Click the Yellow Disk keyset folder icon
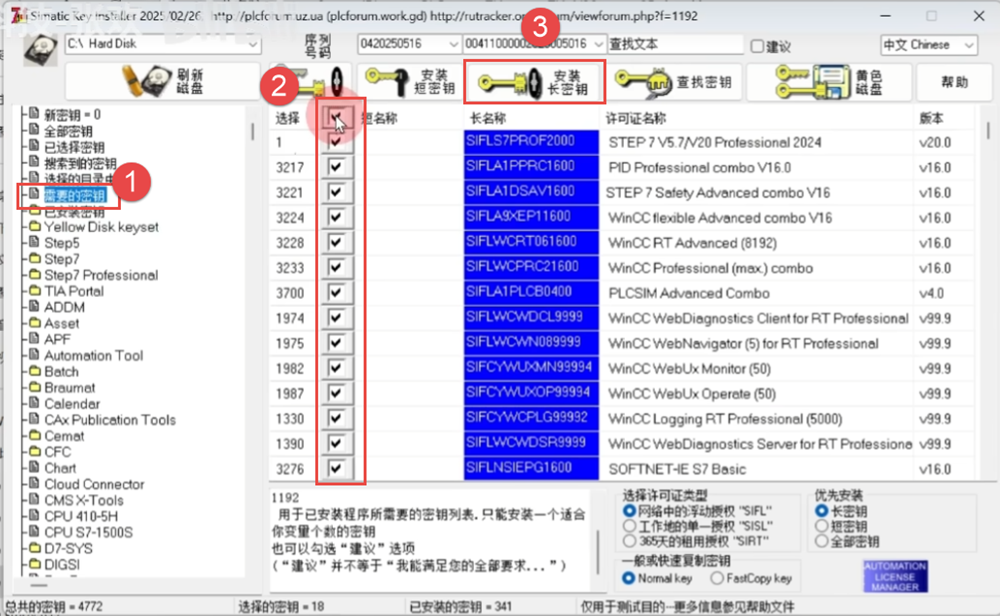 coord(34,226)
